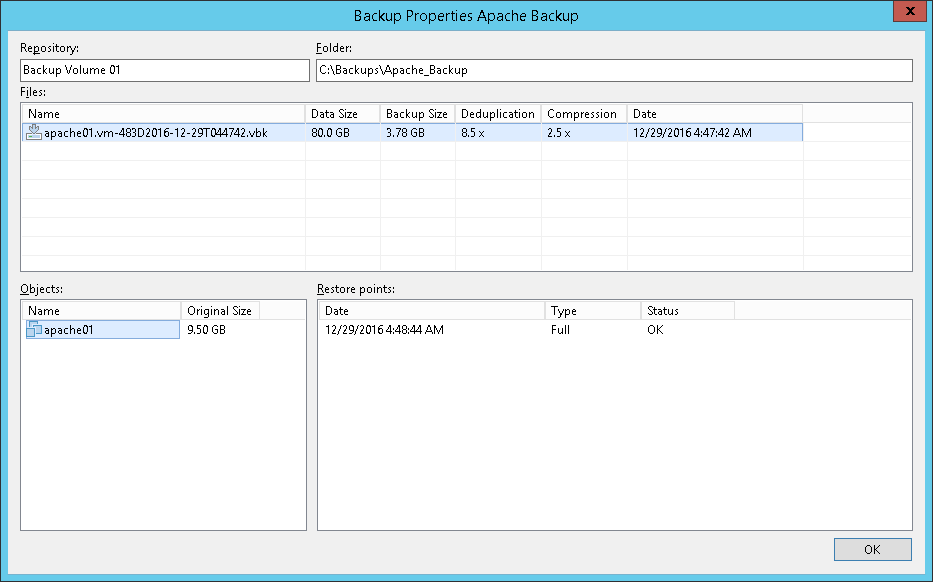Sort files by the Data Size column

[342, 114]
